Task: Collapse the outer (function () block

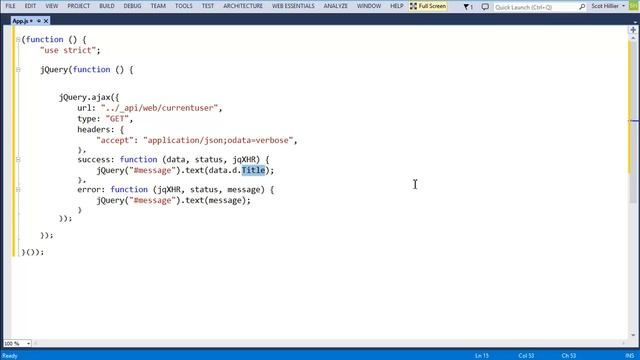Action: [18, 40]
